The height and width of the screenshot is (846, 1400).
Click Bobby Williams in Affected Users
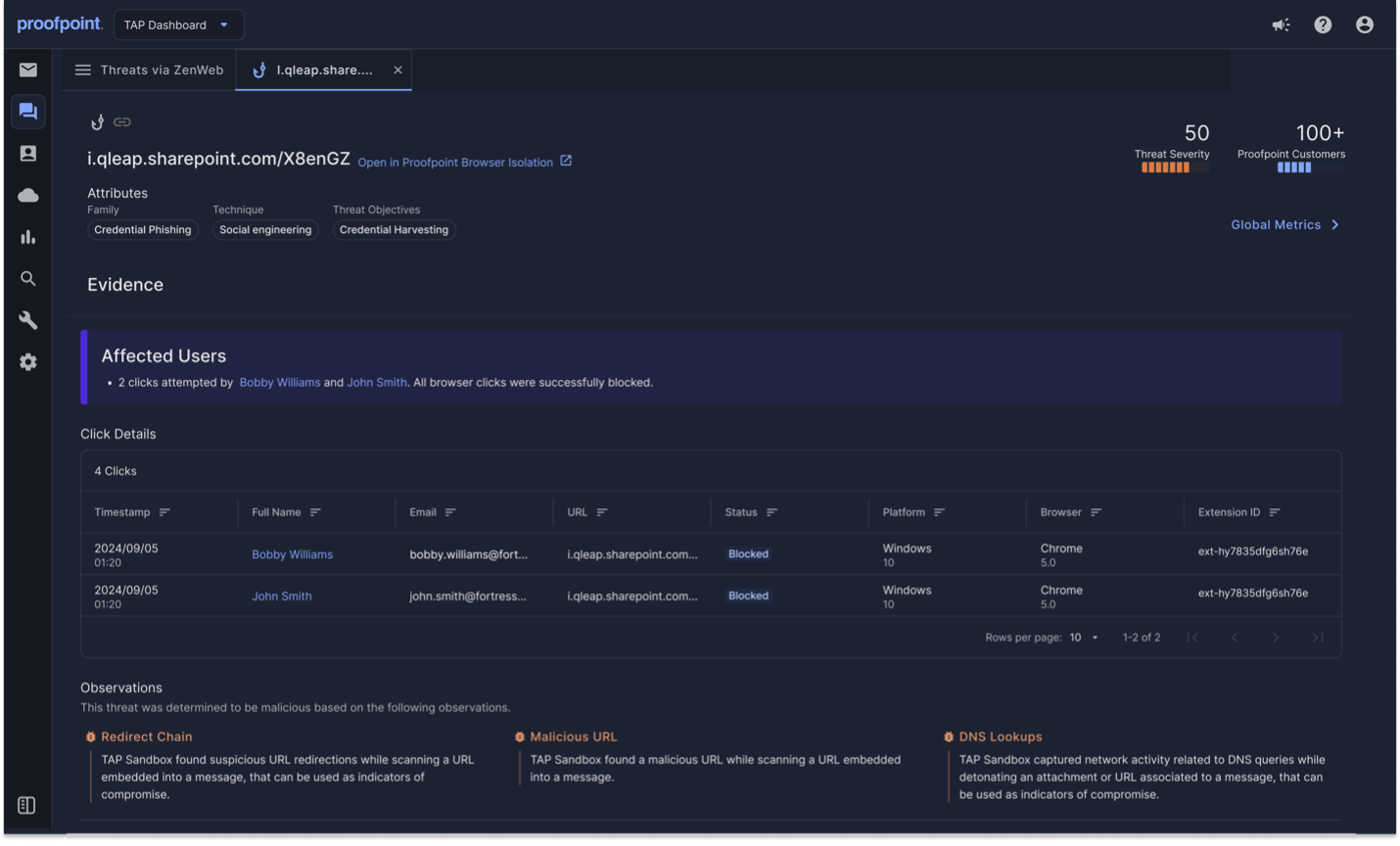(x=279, y=382)
